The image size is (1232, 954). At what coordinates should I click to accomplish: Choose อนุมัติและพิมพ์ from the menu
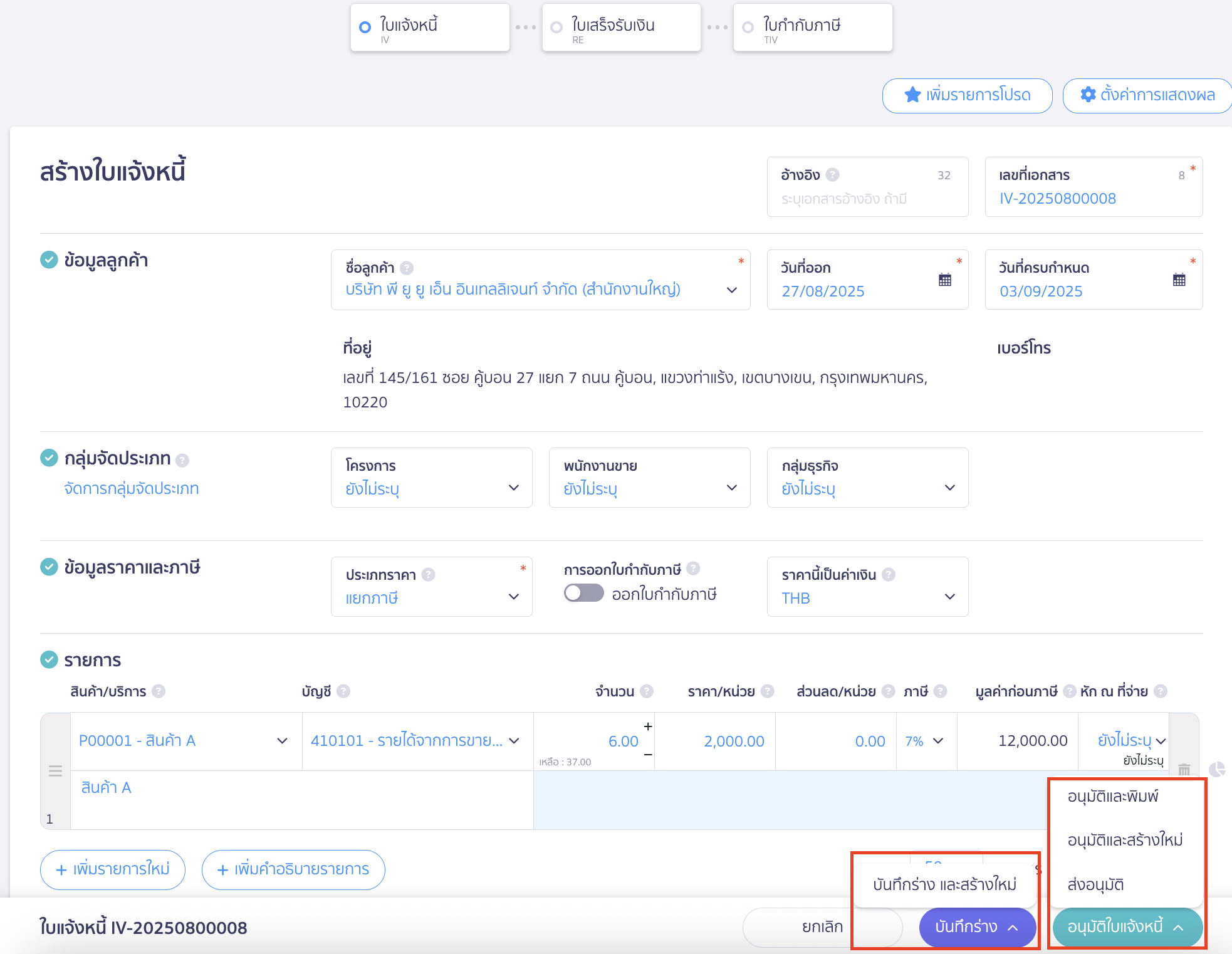(x=1113, y=796)
